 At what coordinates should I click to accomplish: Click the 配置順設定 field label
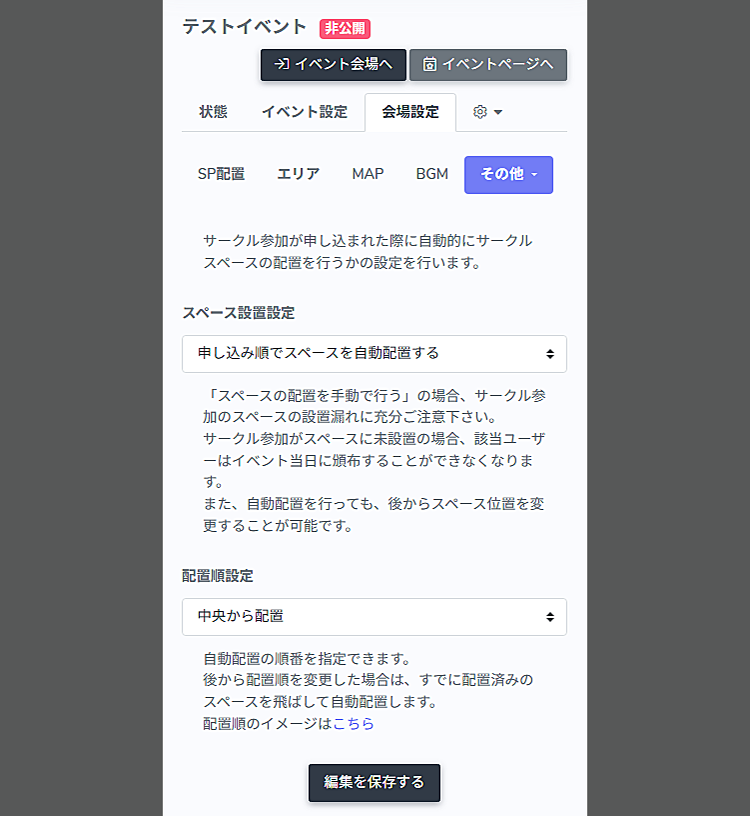click(x=217, y=576)
